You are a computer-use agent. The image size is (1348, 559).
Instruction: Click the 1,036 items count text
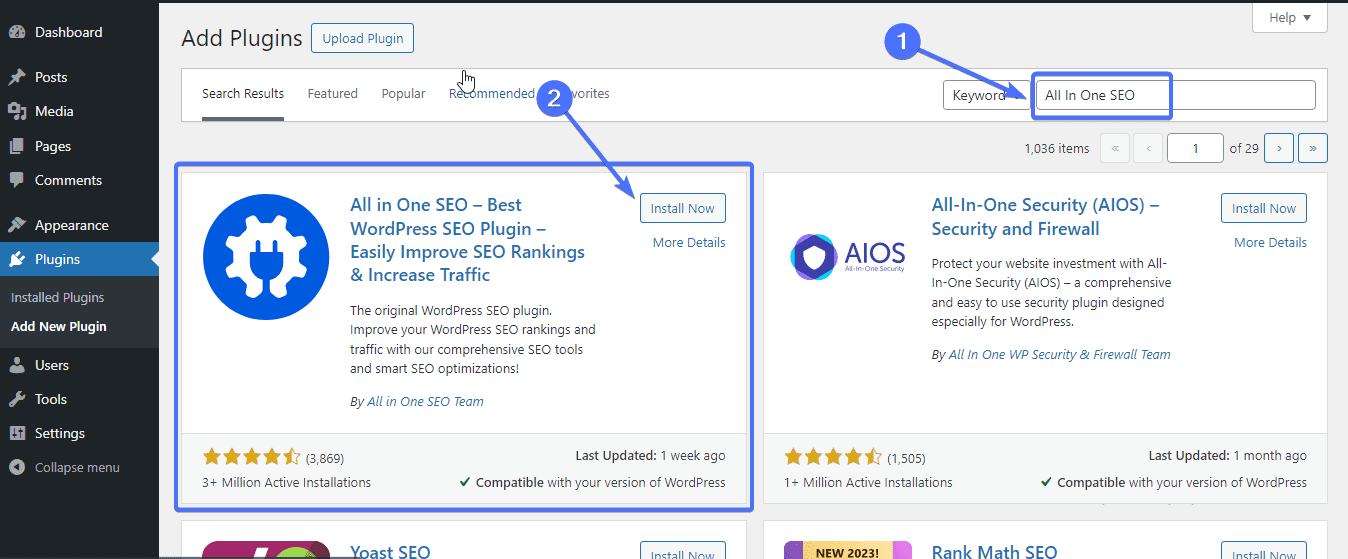point(1057,148)
